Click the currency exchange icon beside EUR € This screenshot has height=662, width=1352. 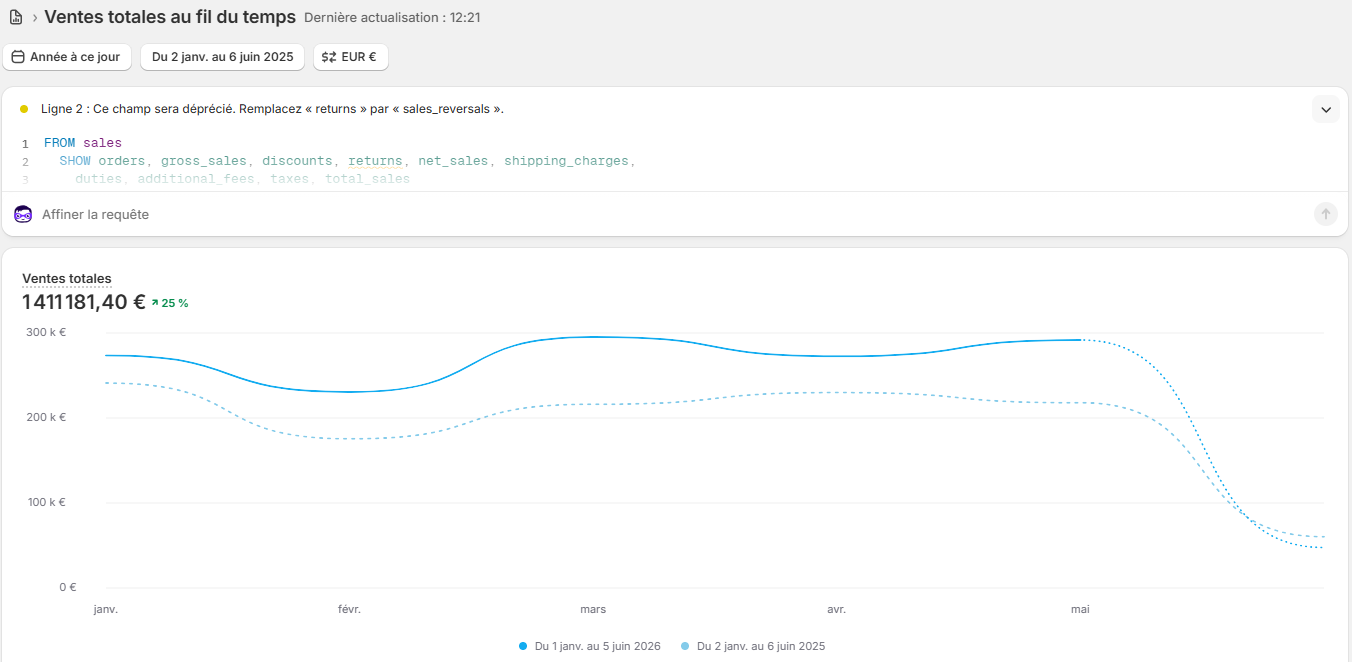pyautogui.click(x=329, y=57)
